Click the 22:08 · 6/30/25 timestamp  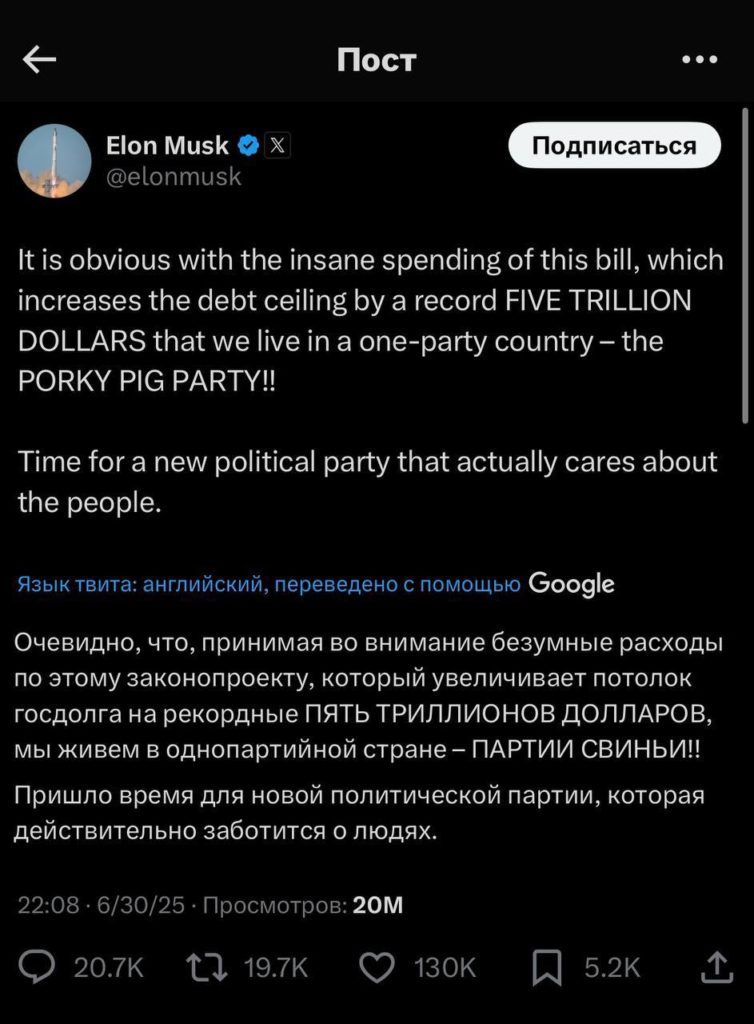pos(101,906)
